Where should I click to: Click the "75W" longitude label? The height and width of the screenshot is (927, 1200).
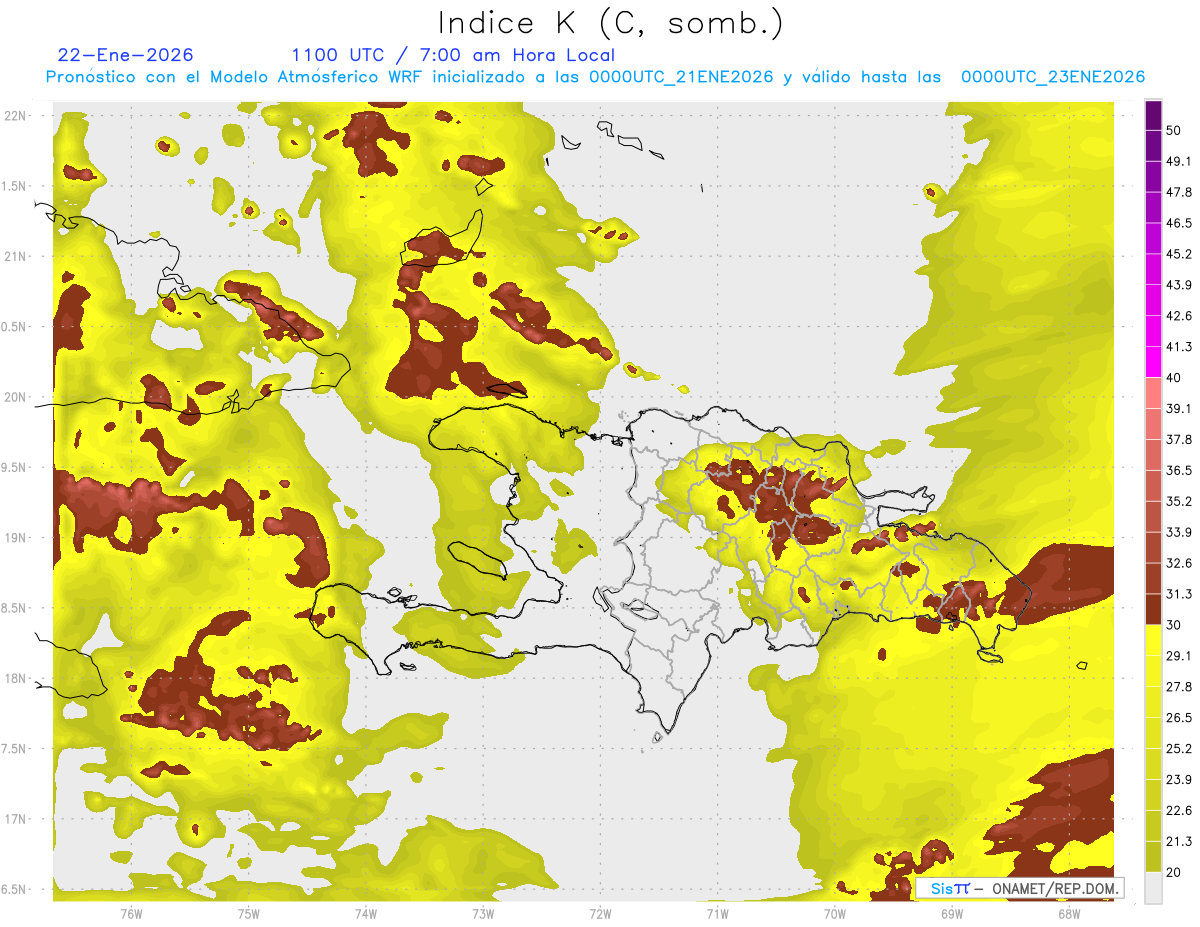249,913
